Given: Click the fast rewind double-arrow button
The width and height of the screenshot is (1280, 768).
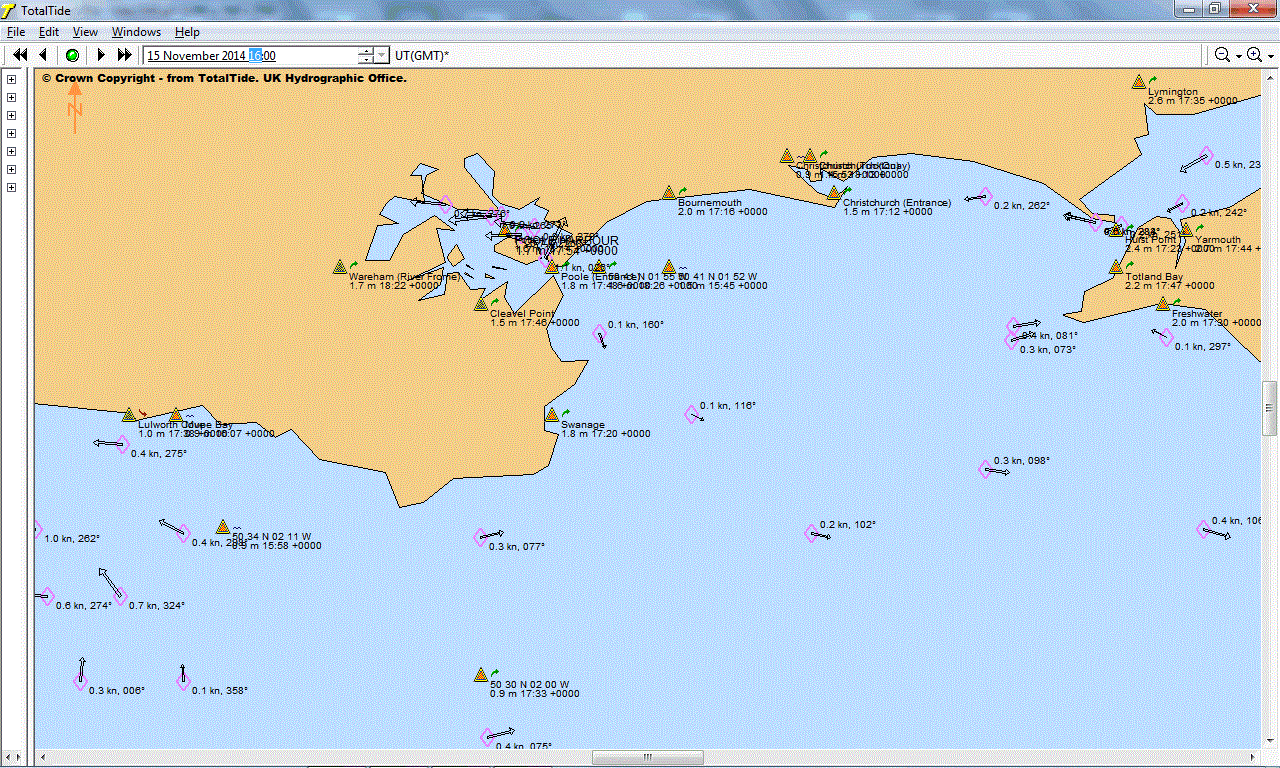Looking at the screenshot, I should (19, 55).
